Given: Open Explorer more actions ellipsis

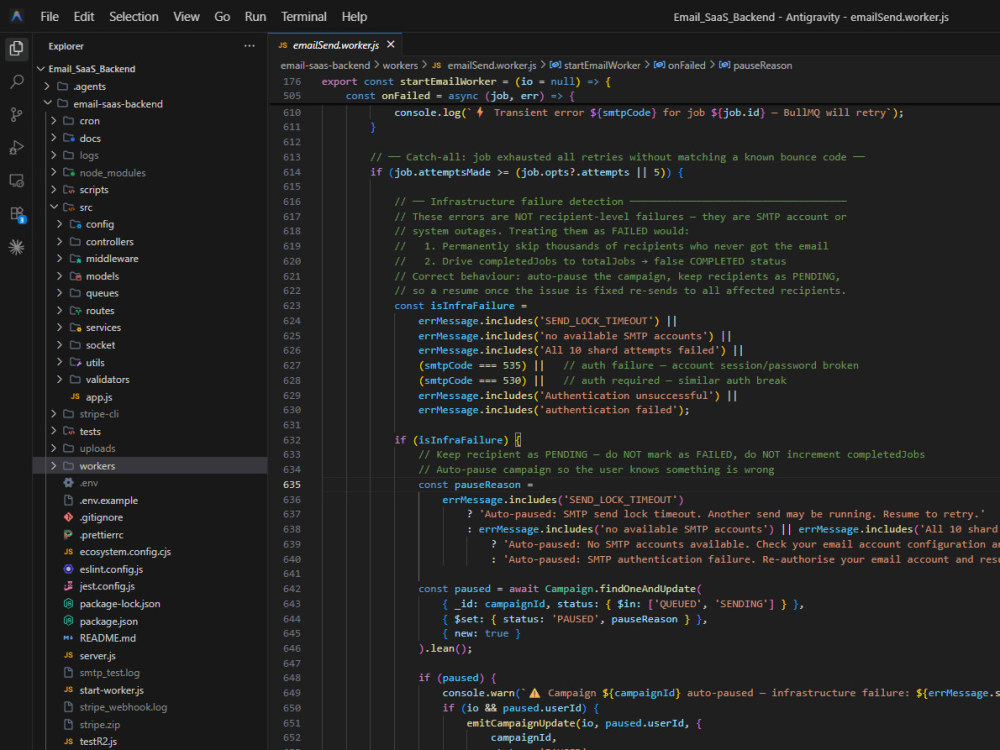Looking at the screenshot, I should point(249,46).
